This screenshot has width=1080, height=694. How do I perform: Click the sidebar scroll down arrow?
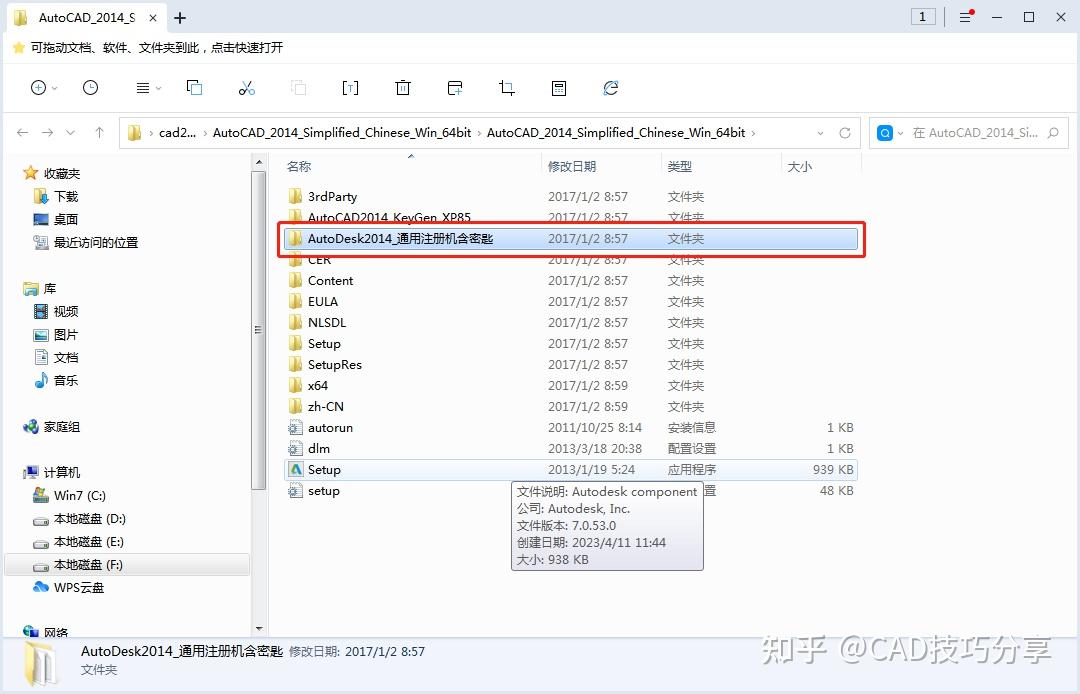(259, 629)
